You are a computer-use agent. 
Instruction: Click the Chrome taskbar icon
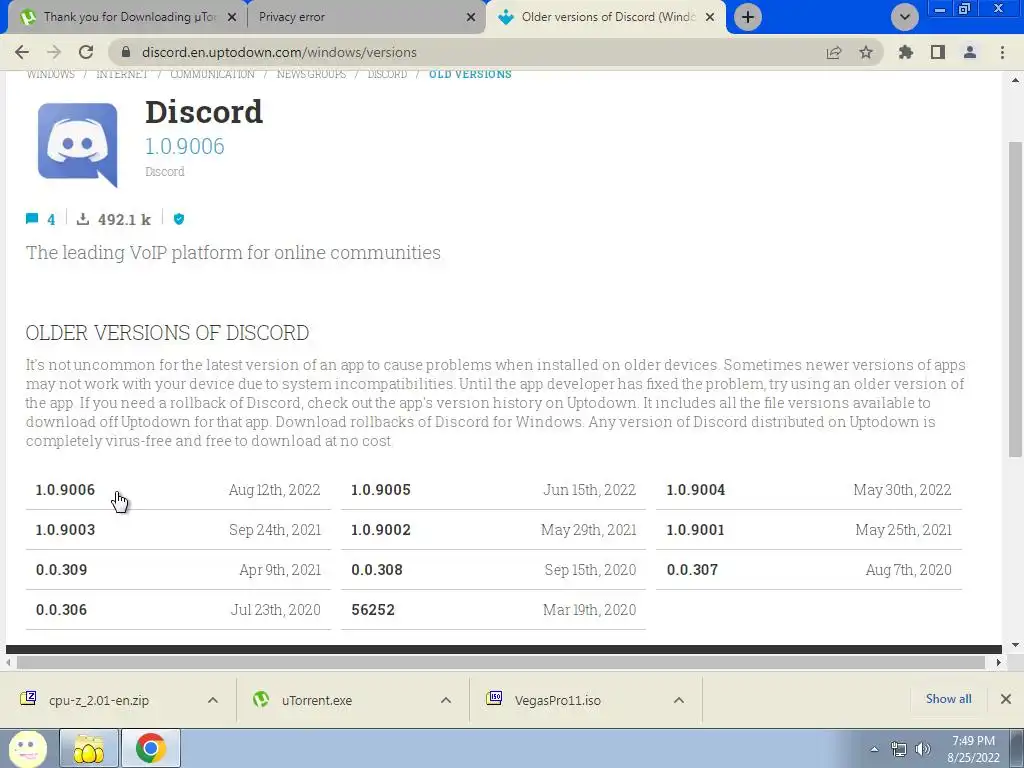pyautogui.click(x=151, y=749)
